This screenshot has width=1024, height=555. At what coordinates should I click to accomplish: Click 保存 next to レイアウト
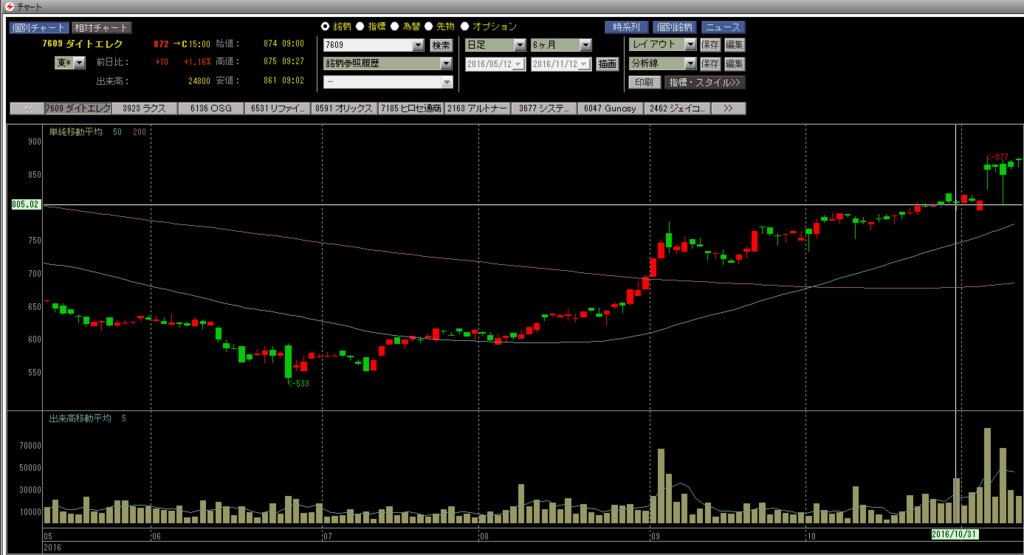point(710,44)
